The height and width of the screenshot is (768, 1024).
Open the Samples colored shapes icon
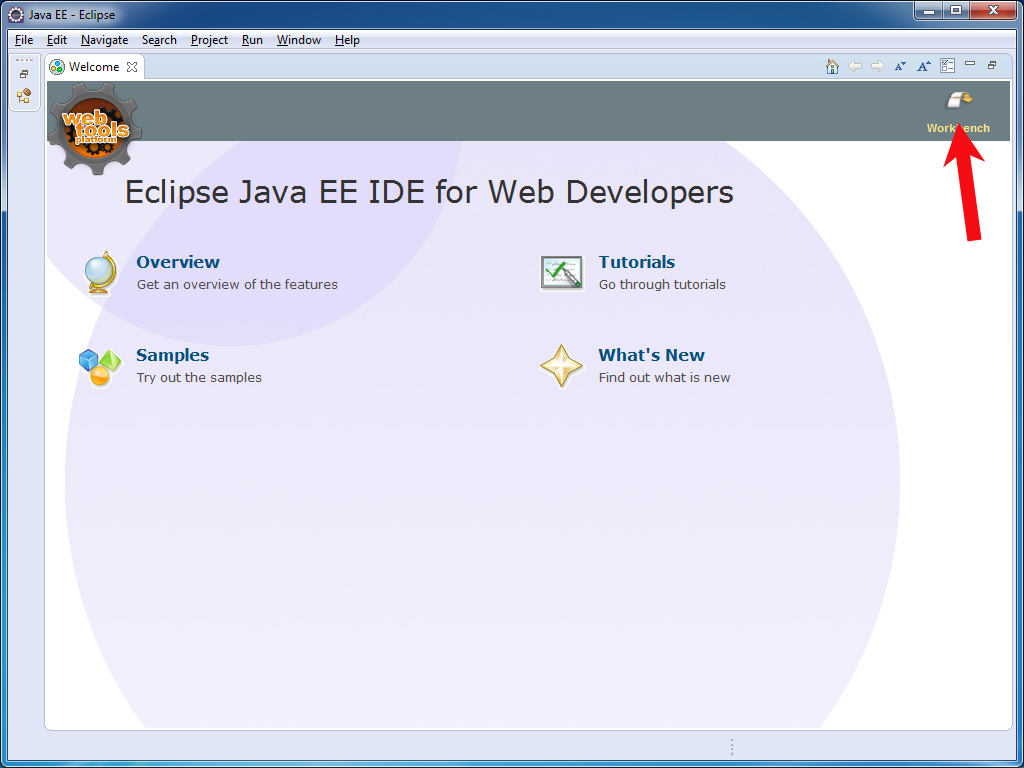(100, 368)
